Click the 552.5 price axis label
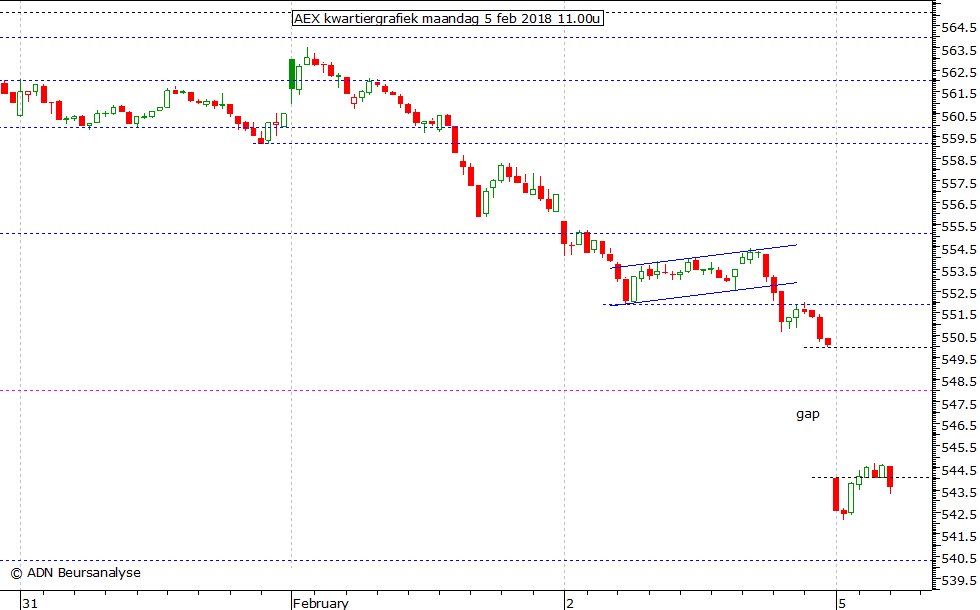The image size is (980, 610). click(959, 294)
